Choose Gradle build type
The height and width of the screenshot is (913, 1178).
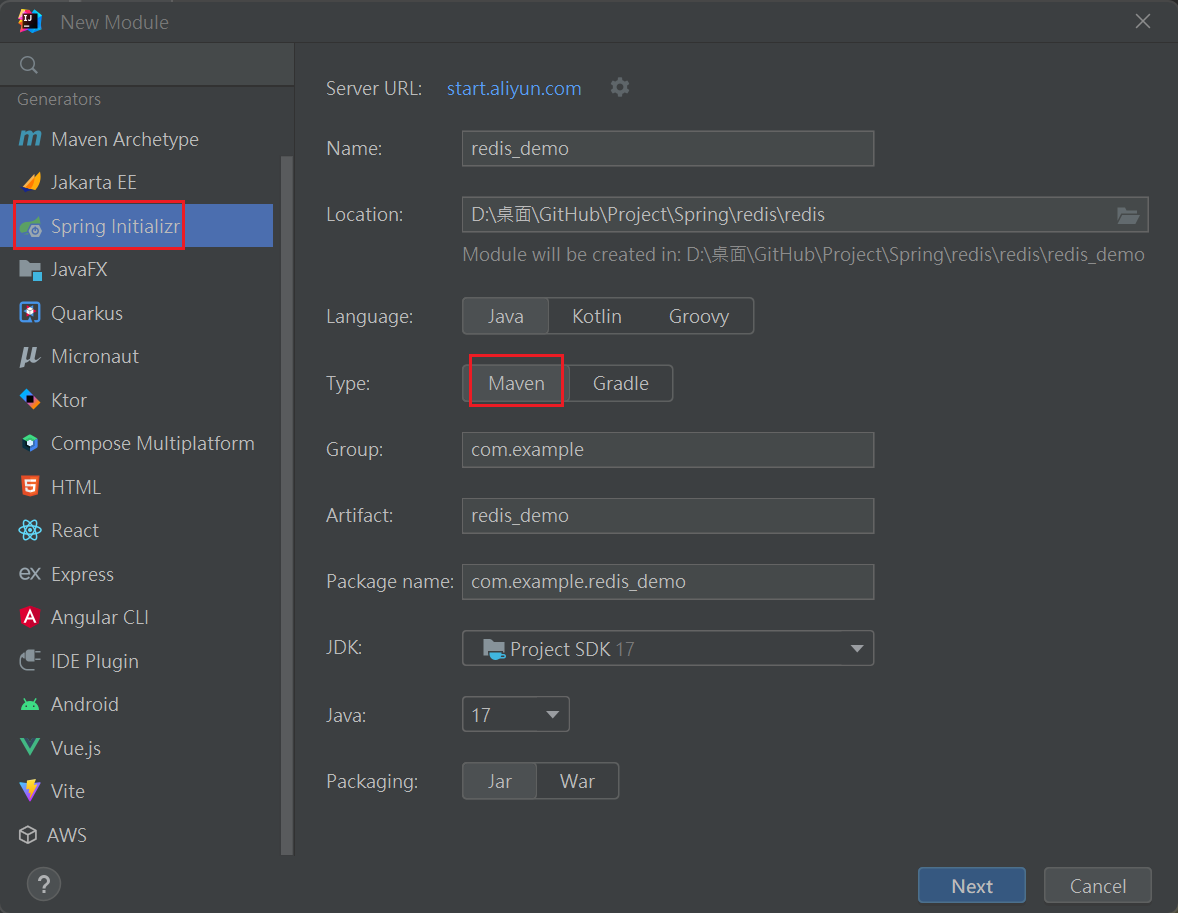click(x=621, y=383)
